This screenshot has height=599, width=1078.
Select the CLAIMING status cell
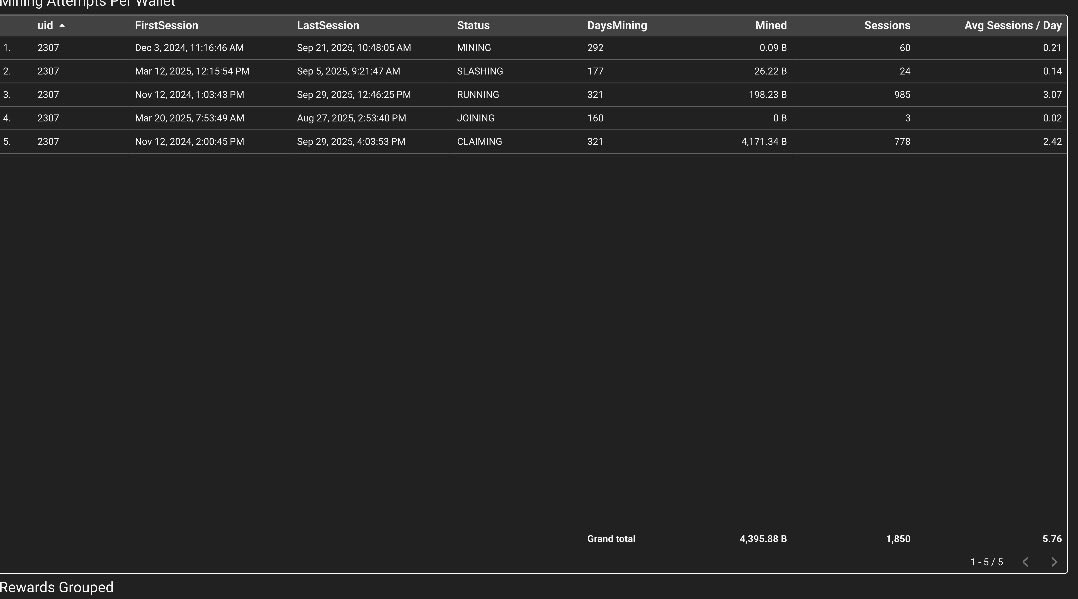479,142
